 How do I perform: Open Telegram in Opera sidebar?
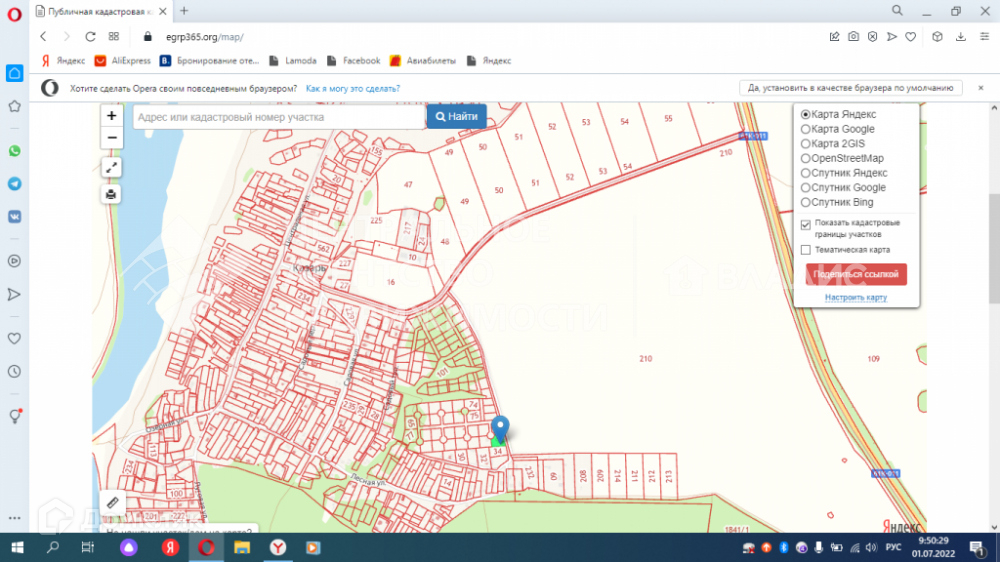click(x=14, y=184)
